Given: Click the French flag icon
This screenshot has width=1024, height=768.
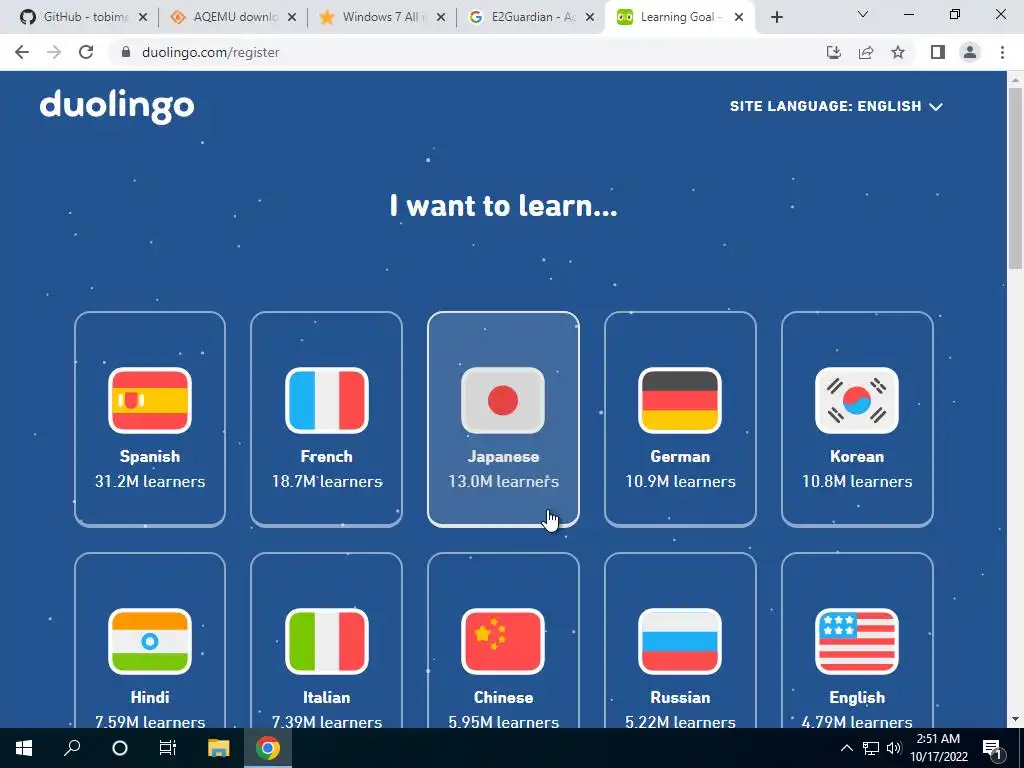Looking at the screenshot, I should coord(327,400).
